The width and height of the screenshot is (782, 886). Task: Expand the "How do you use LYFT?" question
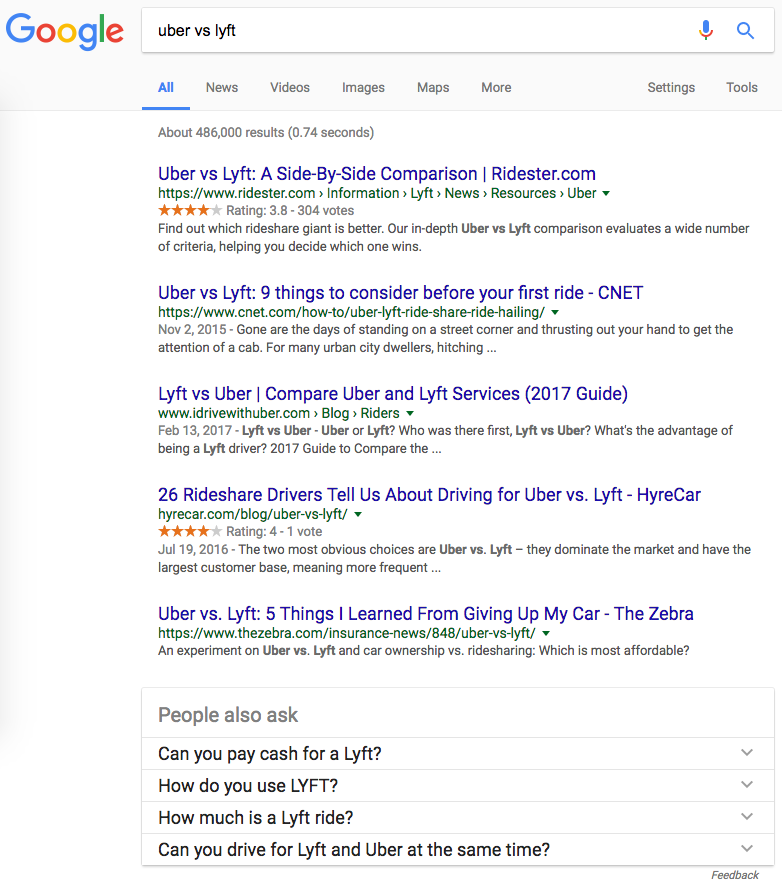click(746, 785)
